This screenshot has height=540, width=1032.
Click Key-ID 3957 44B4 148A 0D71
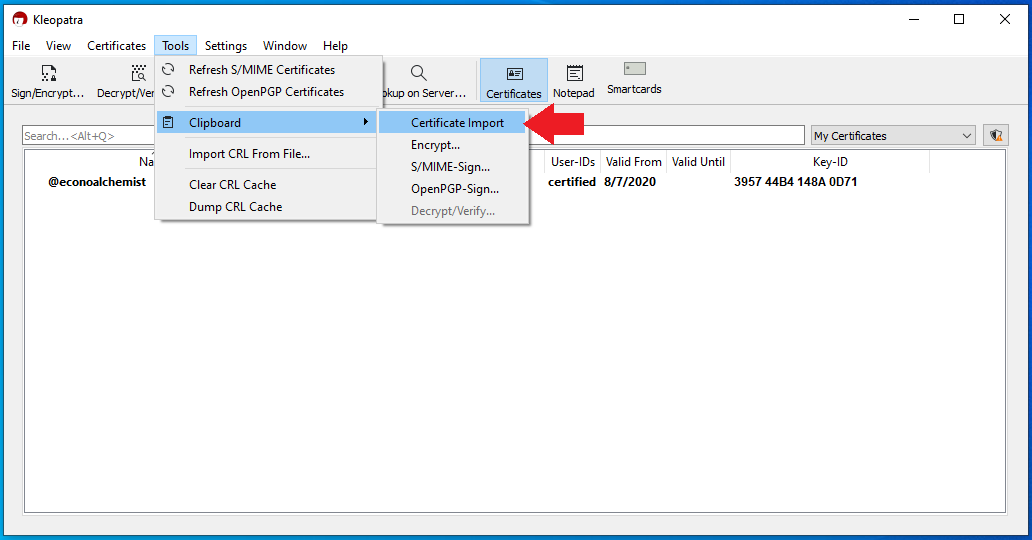[796, 182]
